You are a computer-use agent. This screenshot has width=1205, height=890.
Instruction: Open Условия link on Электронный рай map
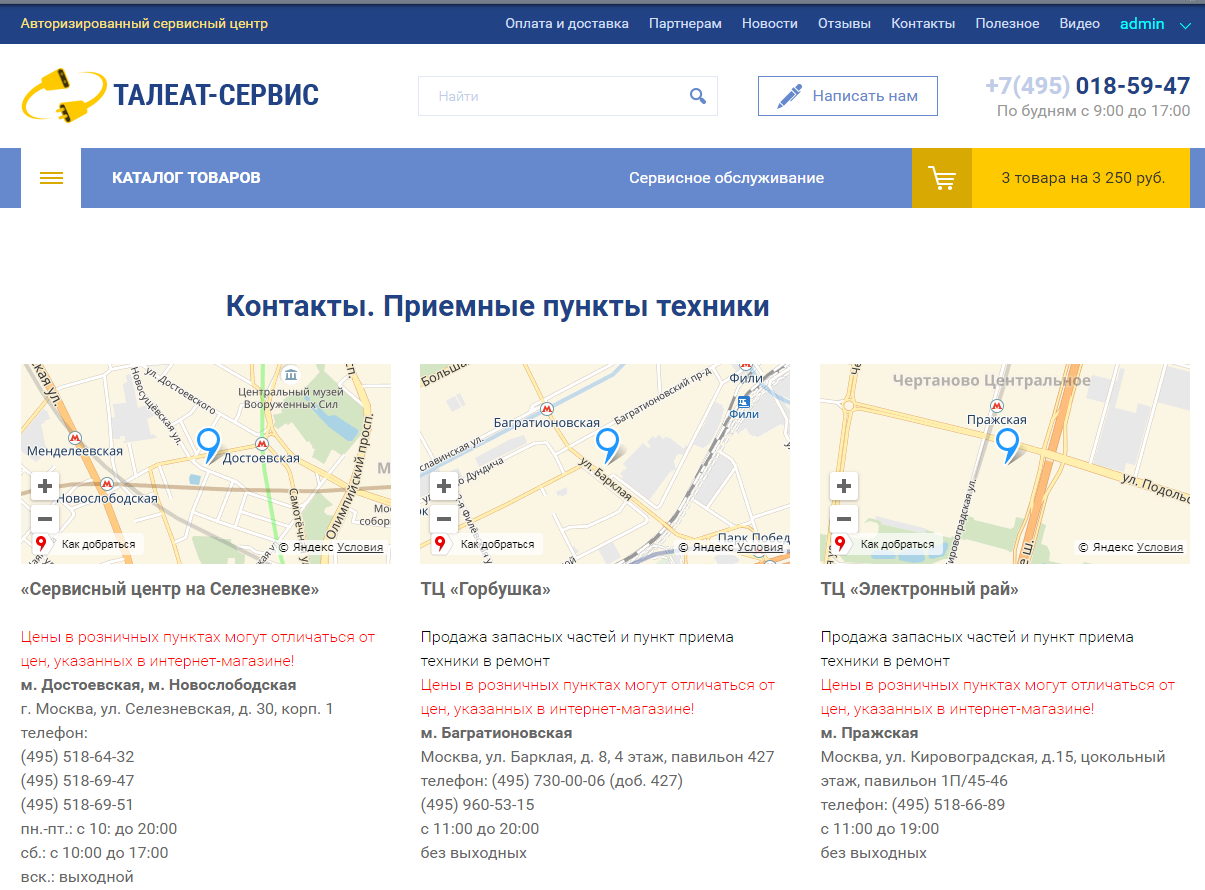pos(1160,547)
